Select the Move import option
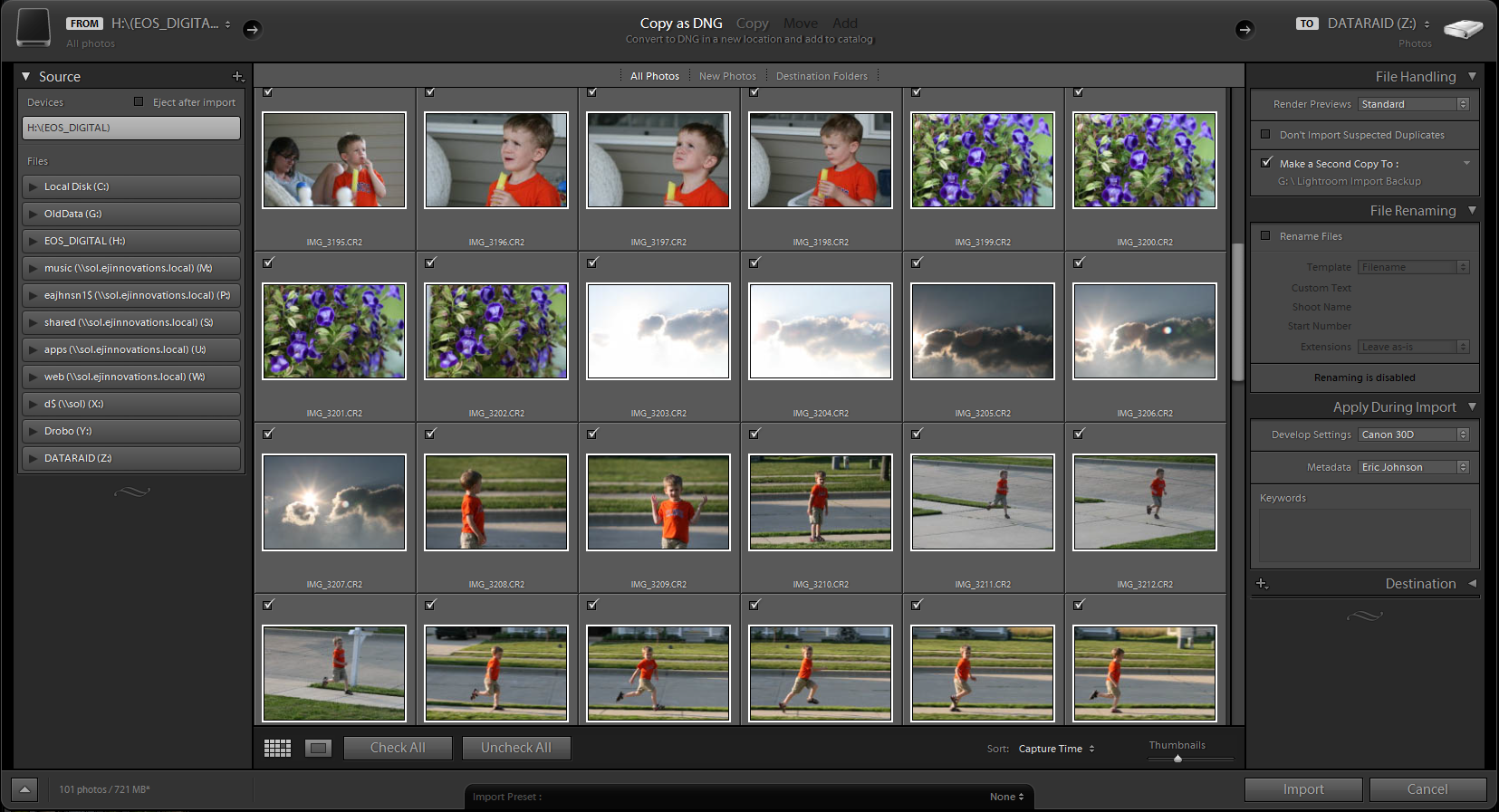 click(800, 24)
